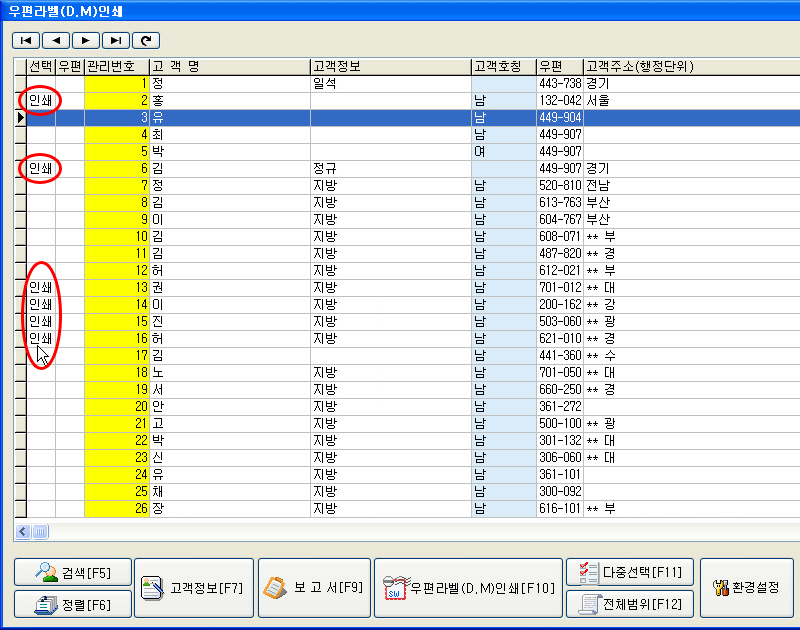The image size is (800, 630).
Task: Open 고객정보[F7] customer info
Action: coord(194,588)
